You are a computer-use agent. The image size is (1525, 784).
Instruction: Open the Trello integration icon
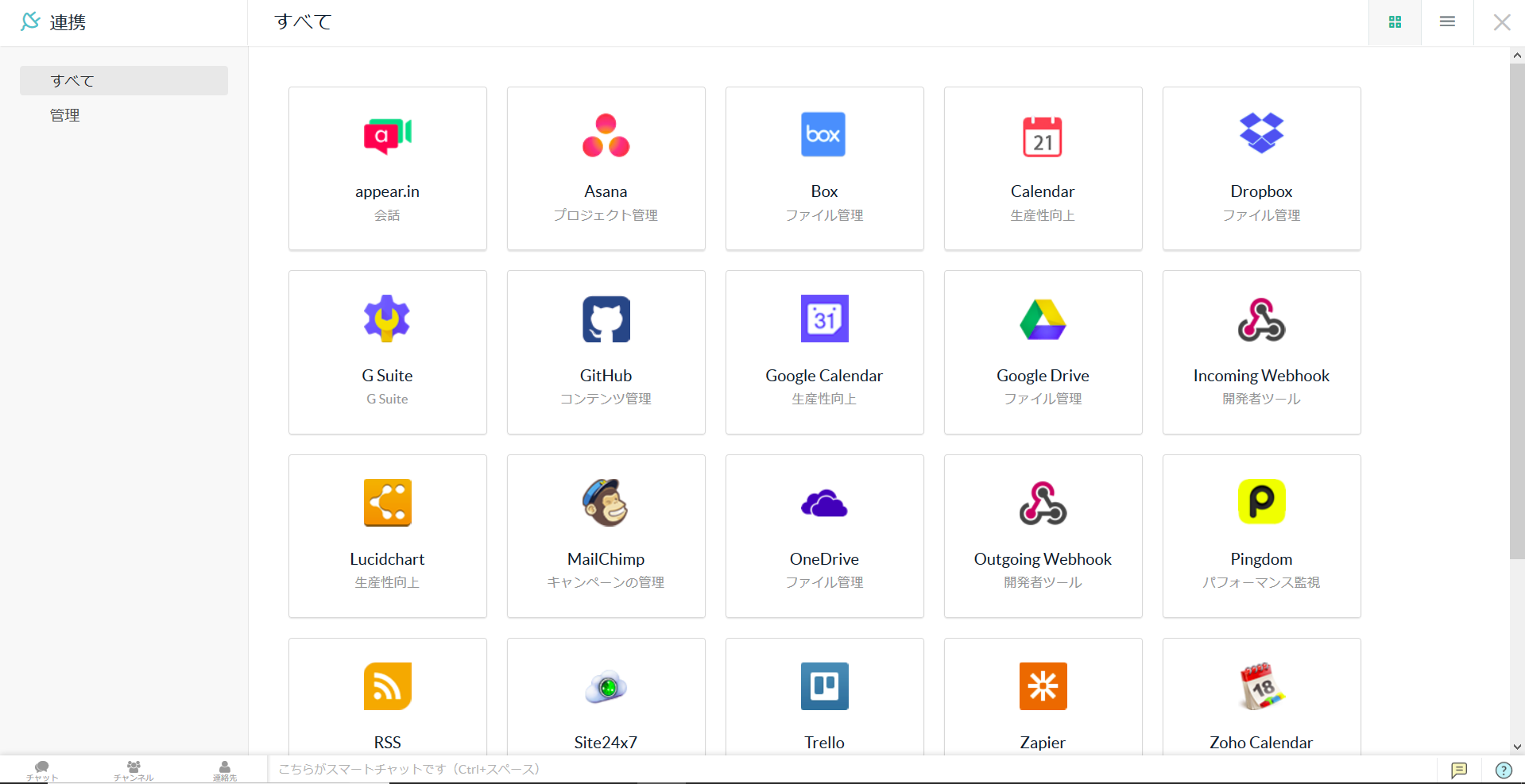(824, 686)
